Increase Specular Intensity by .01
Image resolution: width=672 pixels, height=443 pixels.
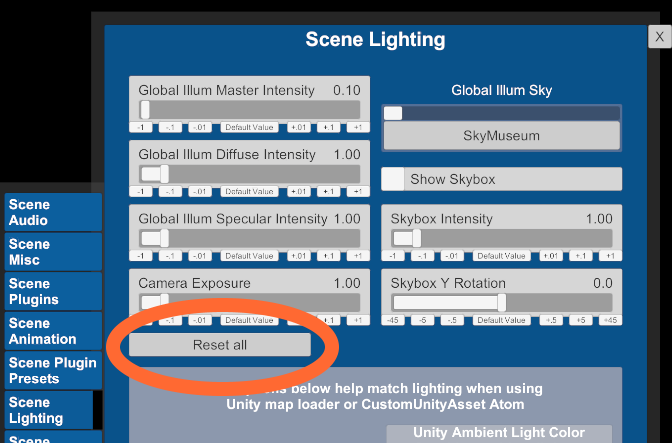299,256
